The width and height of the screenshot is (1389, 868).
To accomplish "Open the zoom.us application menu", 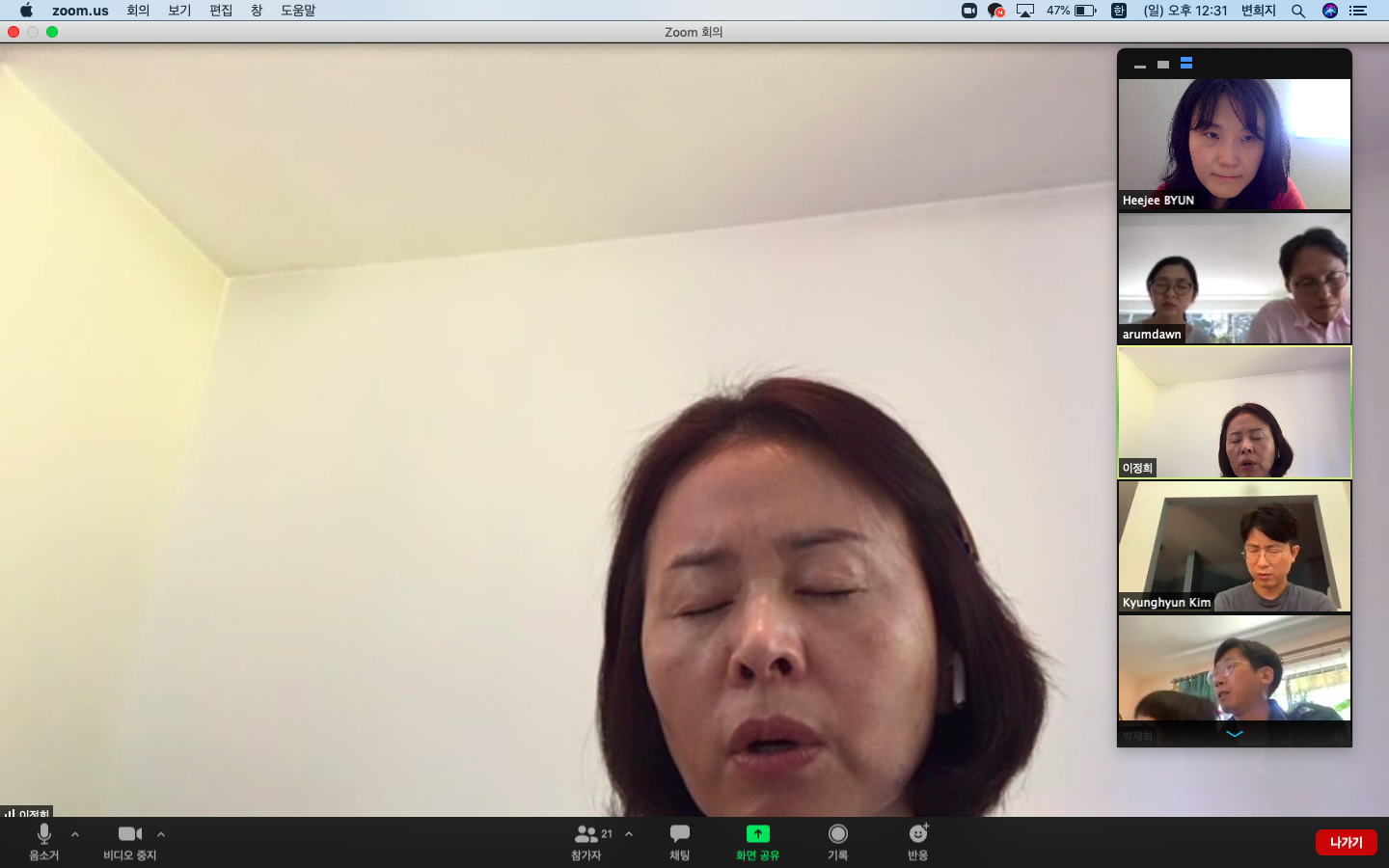I will pos(80,11).
